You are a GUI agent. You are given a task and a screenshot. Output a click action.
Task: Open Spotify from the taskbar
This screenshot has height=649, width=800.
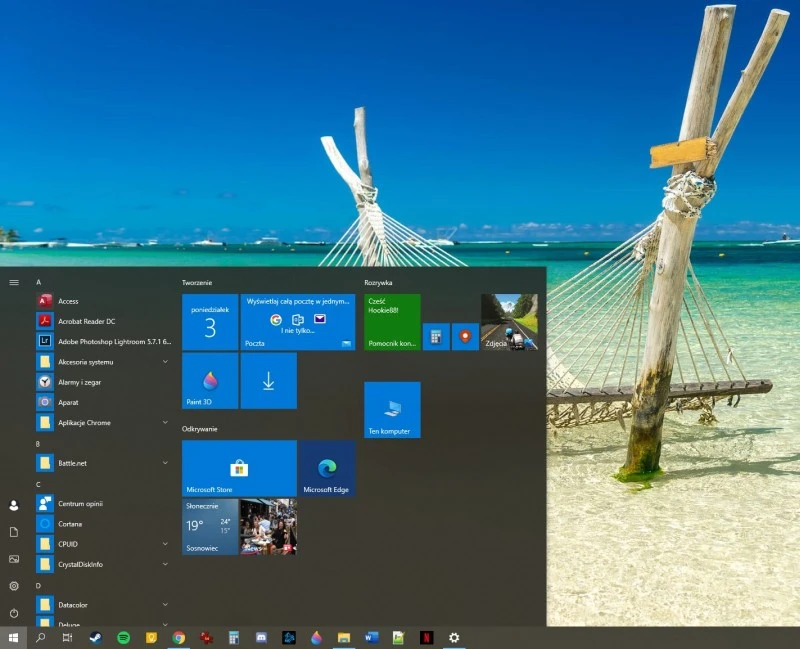coord(123,637)
